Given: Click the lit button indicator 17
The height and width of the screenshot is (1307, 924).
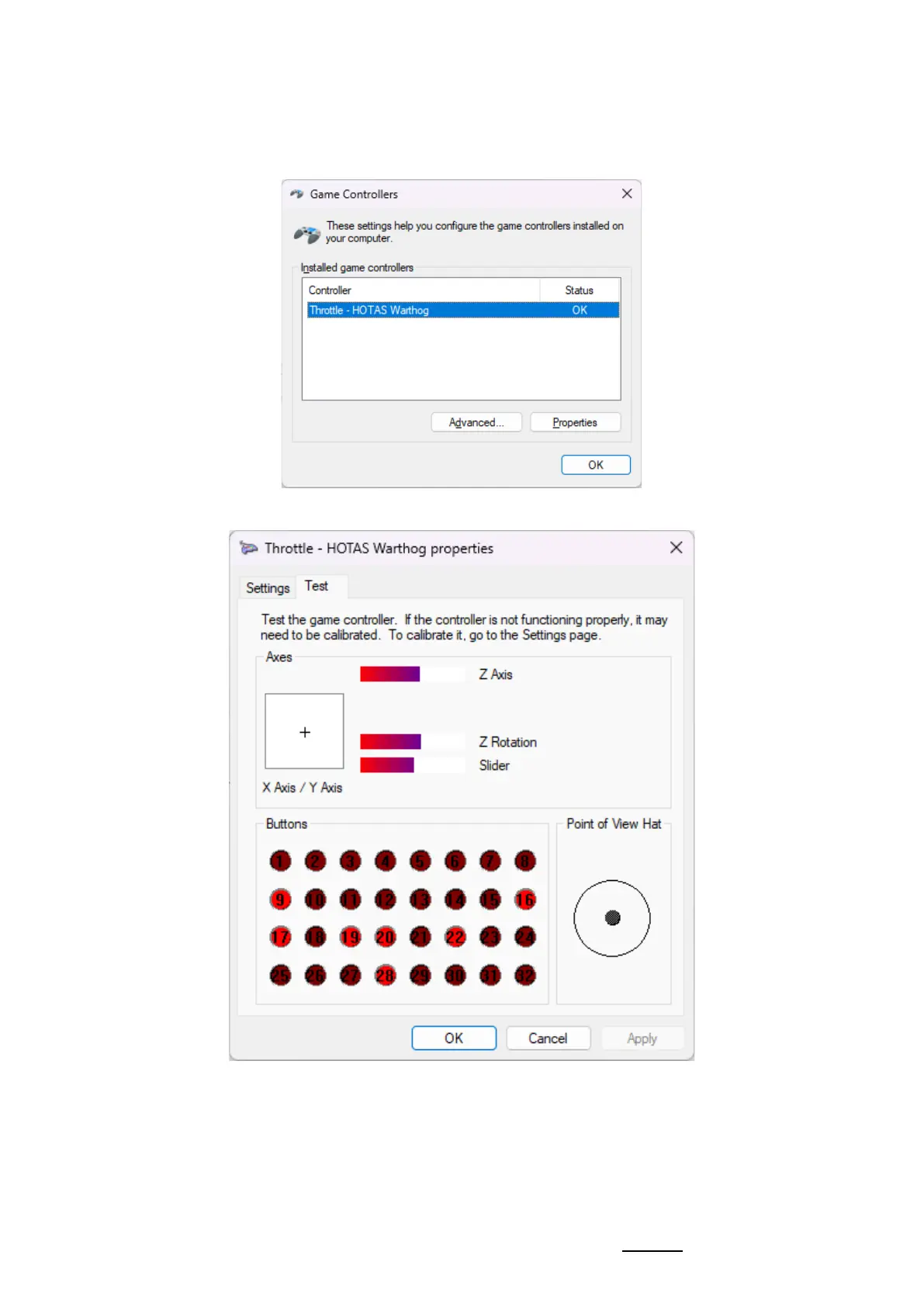Looking at the screenshot, I should 280,937.
